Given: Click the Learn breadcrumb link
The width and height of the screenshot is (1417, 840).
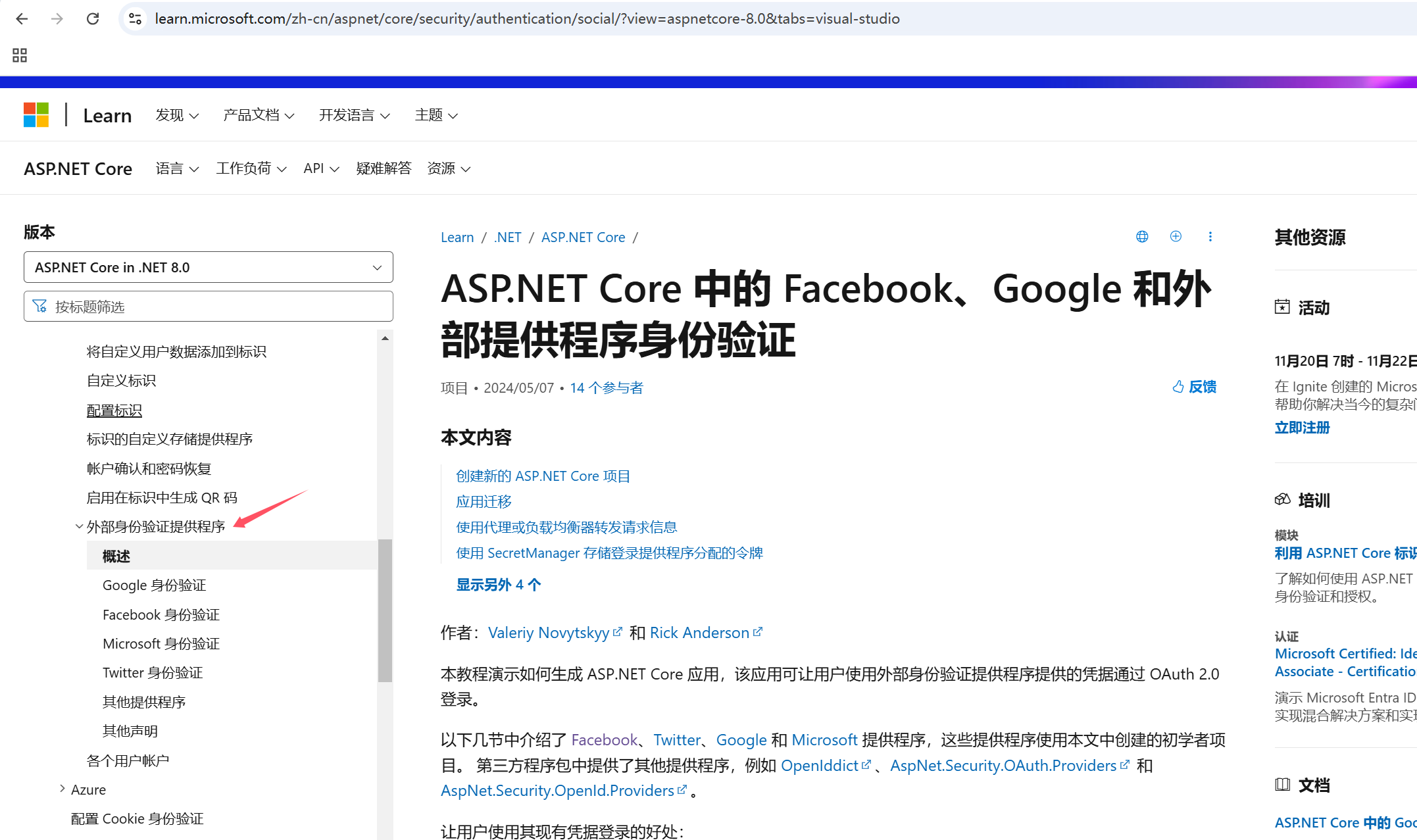Looking at the screenshot, I should tap(457, 237).
